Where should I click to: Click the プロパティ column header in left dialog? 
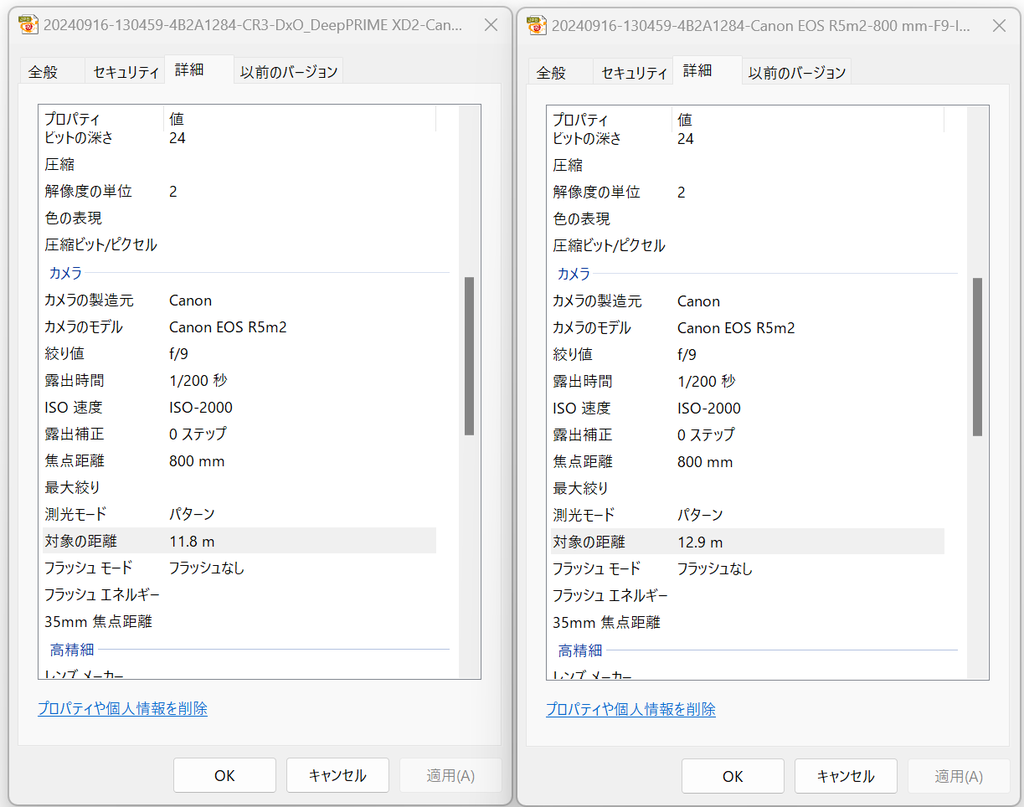click(100, 118)
